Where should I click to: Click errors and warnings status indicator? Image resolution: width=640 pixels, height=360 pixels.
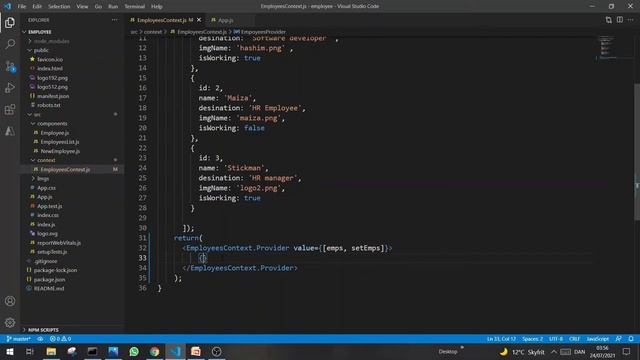pyautogui.click(x=60, y=339)
